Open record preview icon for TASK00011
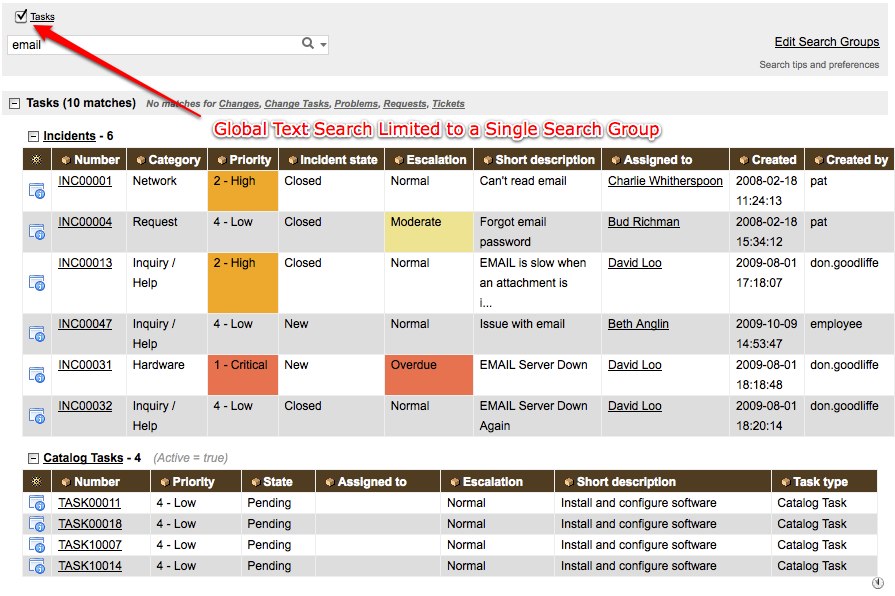The width and height of the screenshot is (895, 596). click(x=37, y=503)
